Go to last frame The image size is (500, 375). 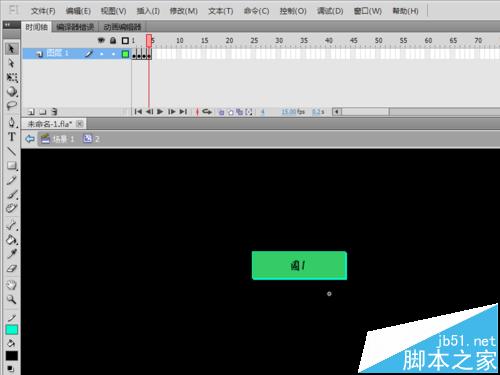183,111
